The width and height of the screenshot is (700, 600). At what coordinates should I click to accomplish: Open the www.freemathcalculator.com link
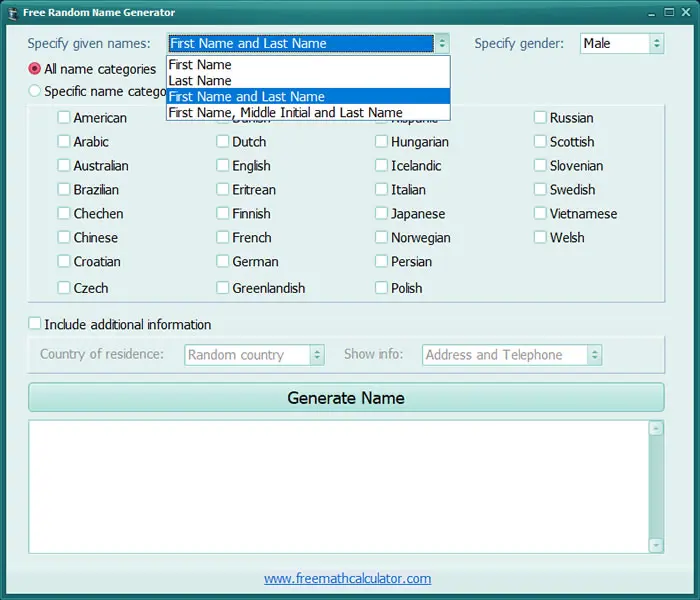[347, 579]
